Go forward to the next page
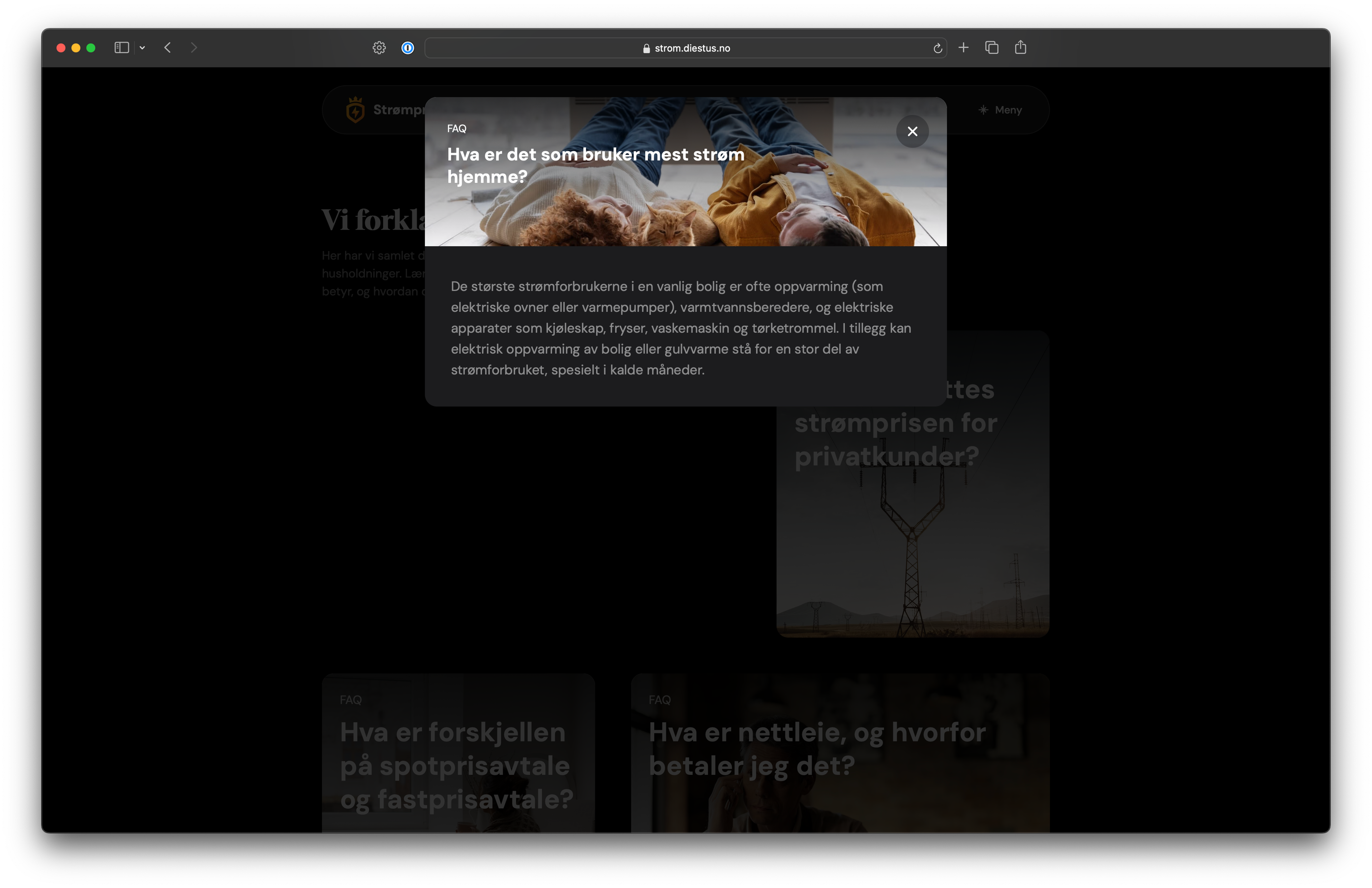The height and width of the screenshot is (888, 1372). [194, 48]
